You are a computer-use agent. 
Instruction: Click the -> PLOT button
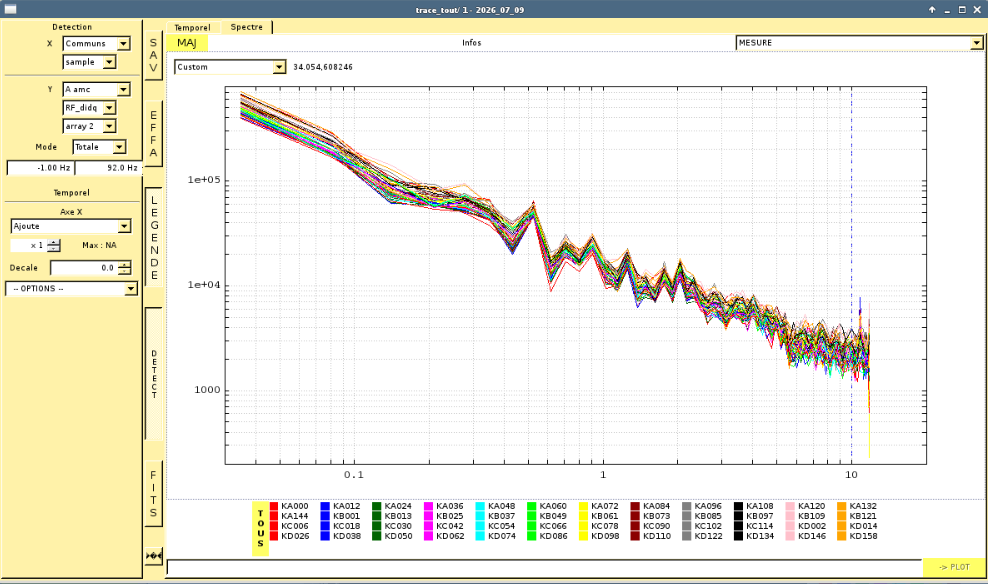954,567
